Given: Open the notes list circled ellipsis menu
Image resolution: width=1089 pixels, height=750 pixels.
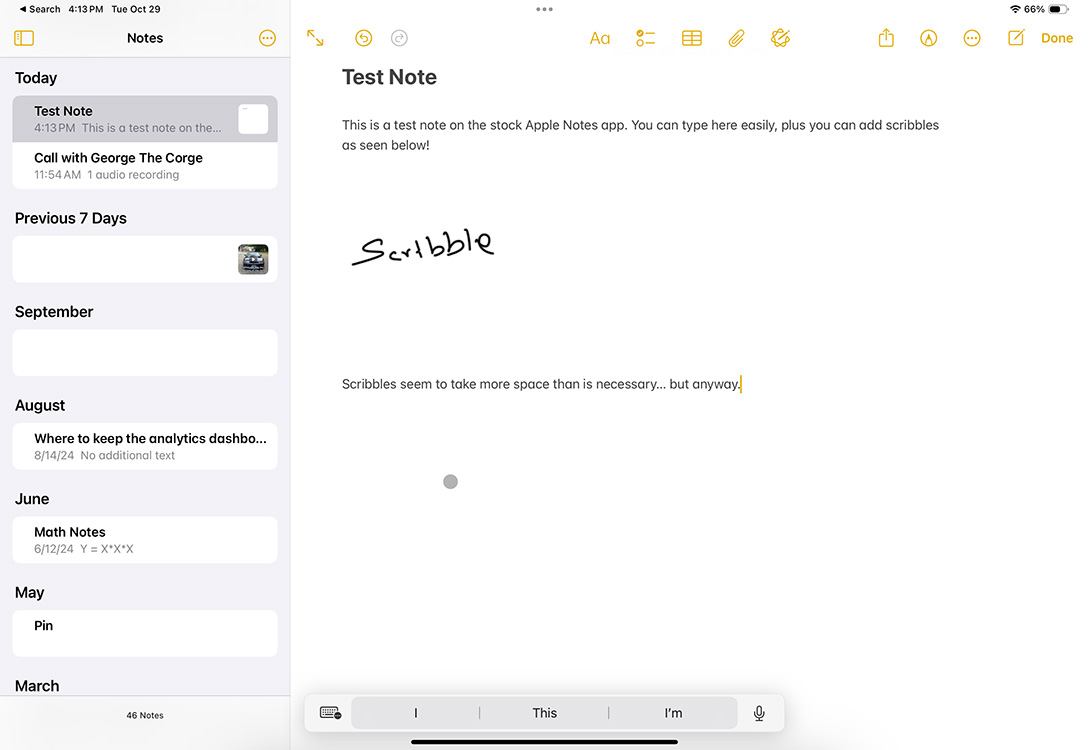Looking at the screenshot, I should pos(267,37).
